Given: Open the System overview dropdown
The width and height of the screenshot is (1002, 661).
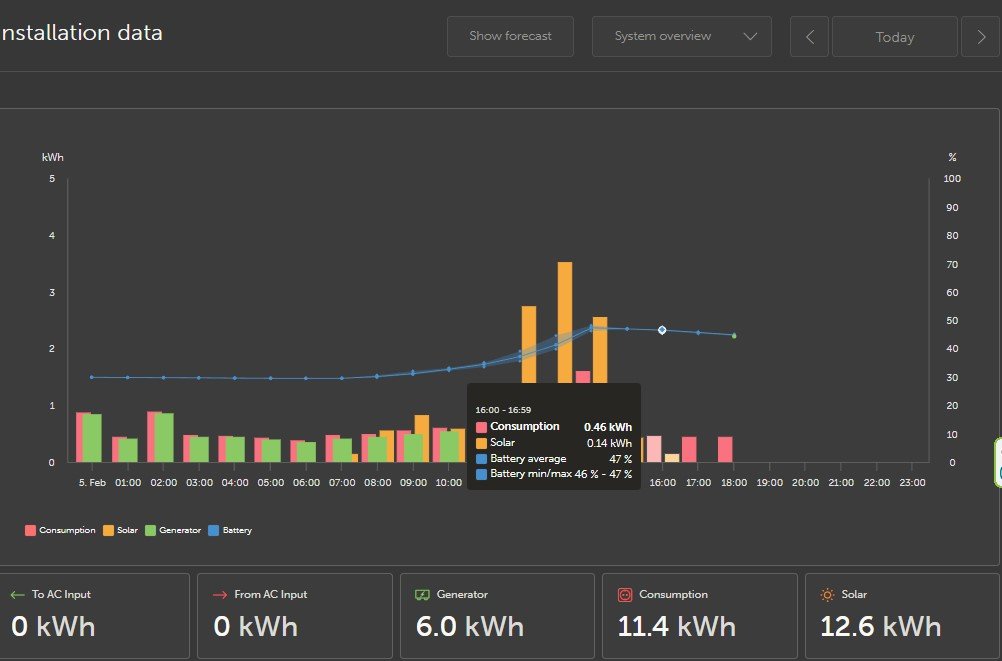Looking at the screenshot, I should pos(680,36).
